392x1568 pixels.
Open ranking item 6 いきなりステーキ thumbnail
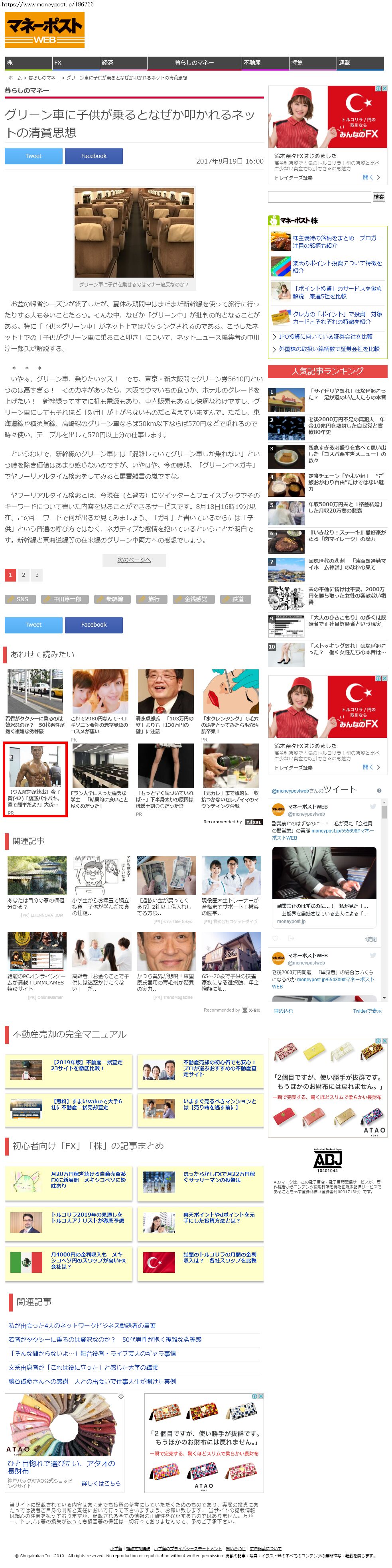pos(287,541)
